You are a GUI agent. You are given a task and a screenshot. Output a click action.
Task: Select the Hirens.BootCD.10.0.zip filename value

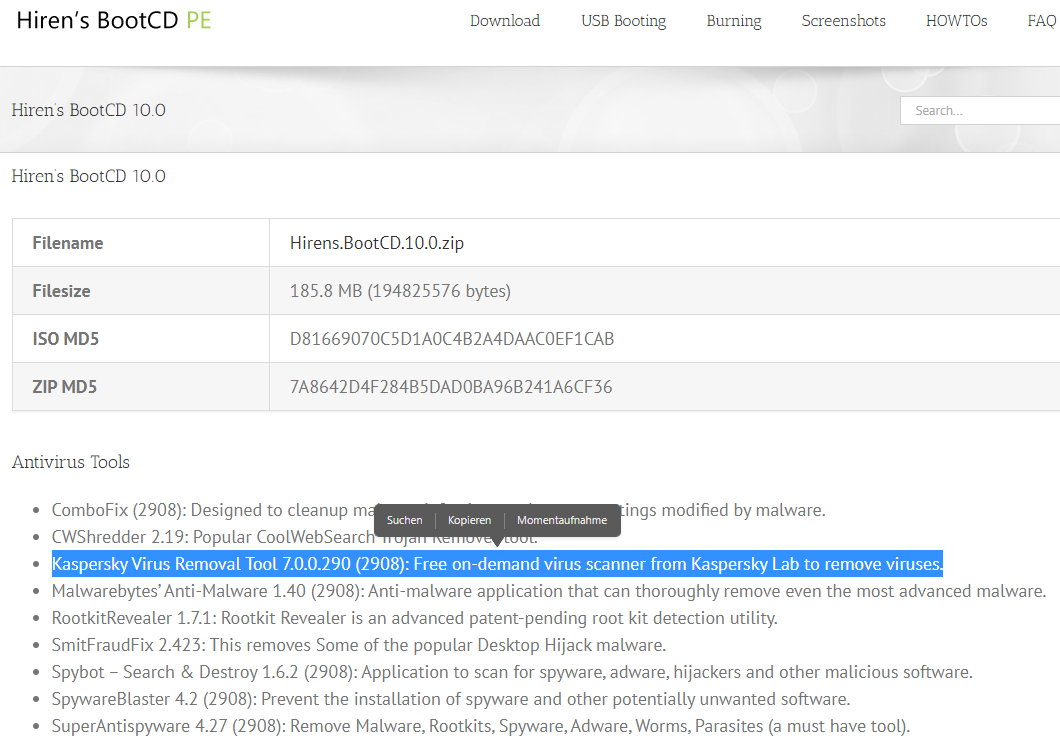(x=377, y=243)
